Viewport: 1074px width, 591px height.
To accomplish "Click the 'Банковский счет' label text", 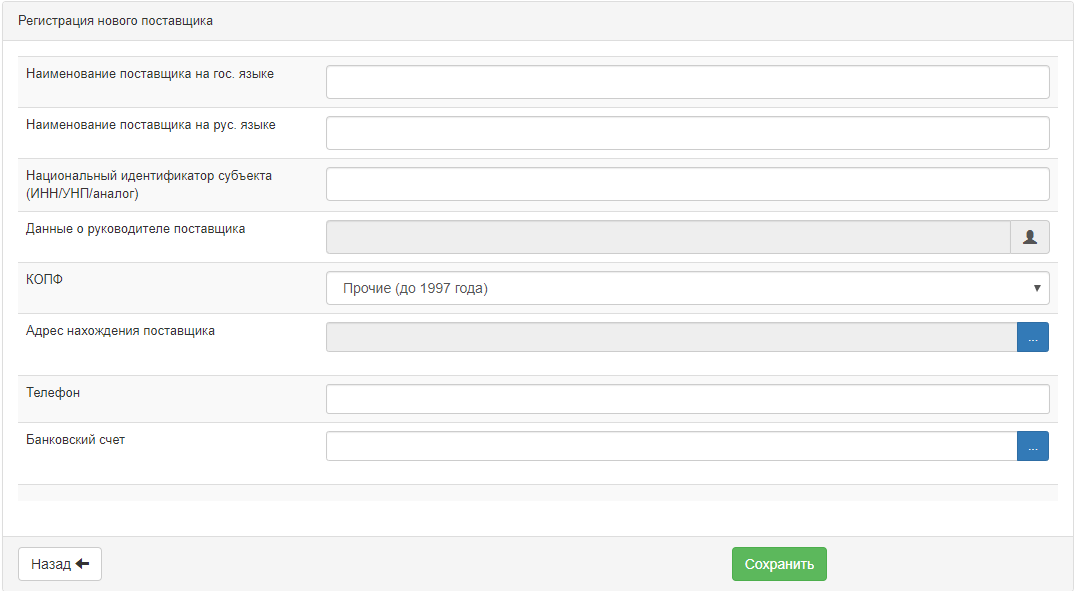I will tap(76, 440).
